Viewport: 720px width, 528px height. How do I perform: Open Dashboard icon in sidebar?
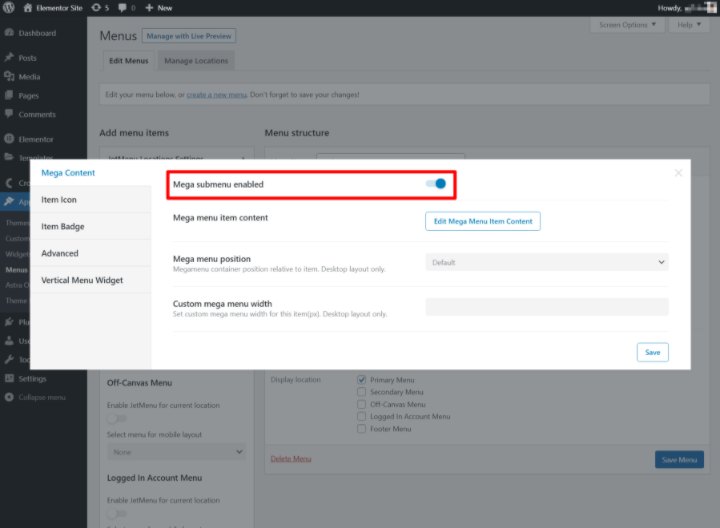tap(9, 33)
